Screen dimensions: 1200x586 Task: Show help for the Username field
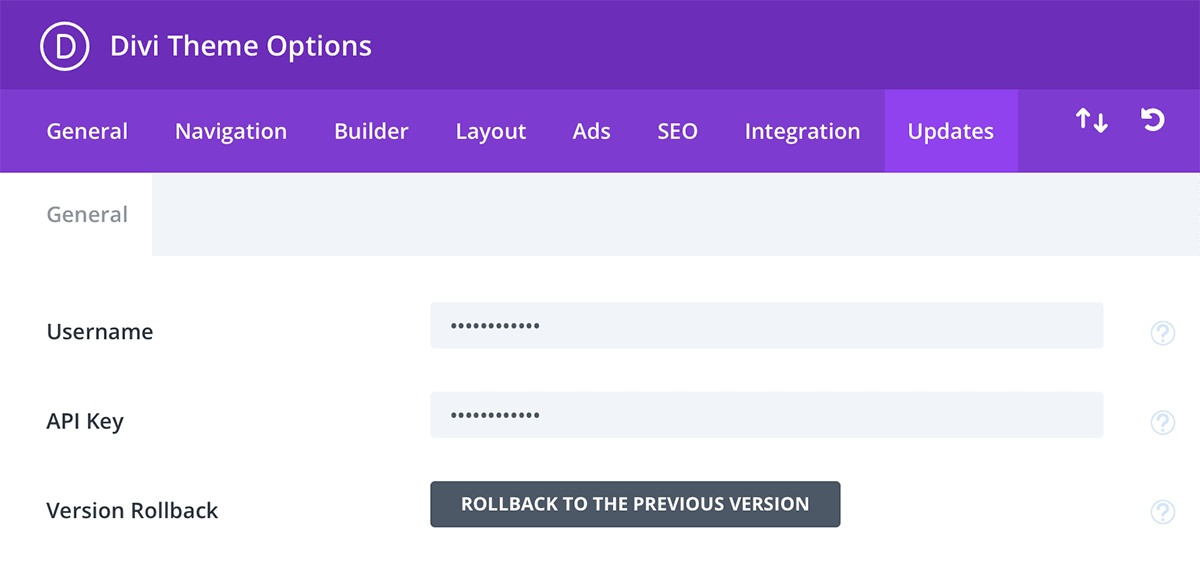point(1162,333)
